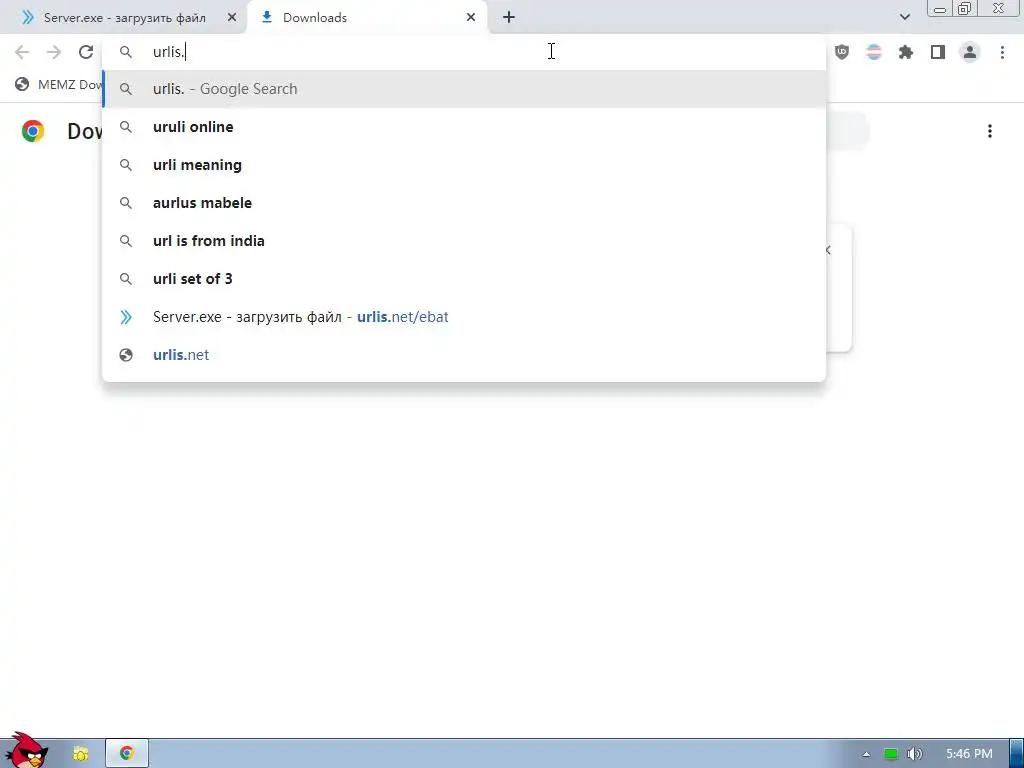Click the Show desktop strip
1024x768 pixels.
point(1017,754)
